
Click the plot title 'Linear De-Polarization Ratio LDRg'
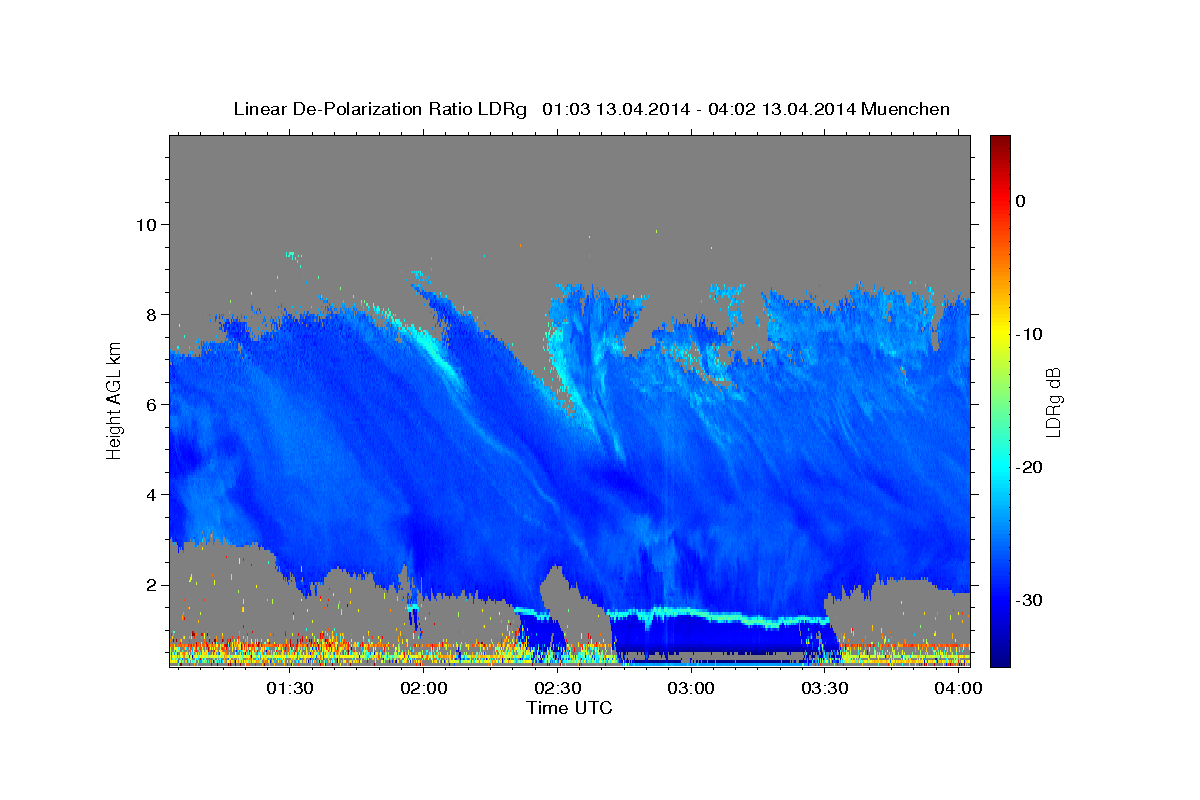[x=380, y=109]
